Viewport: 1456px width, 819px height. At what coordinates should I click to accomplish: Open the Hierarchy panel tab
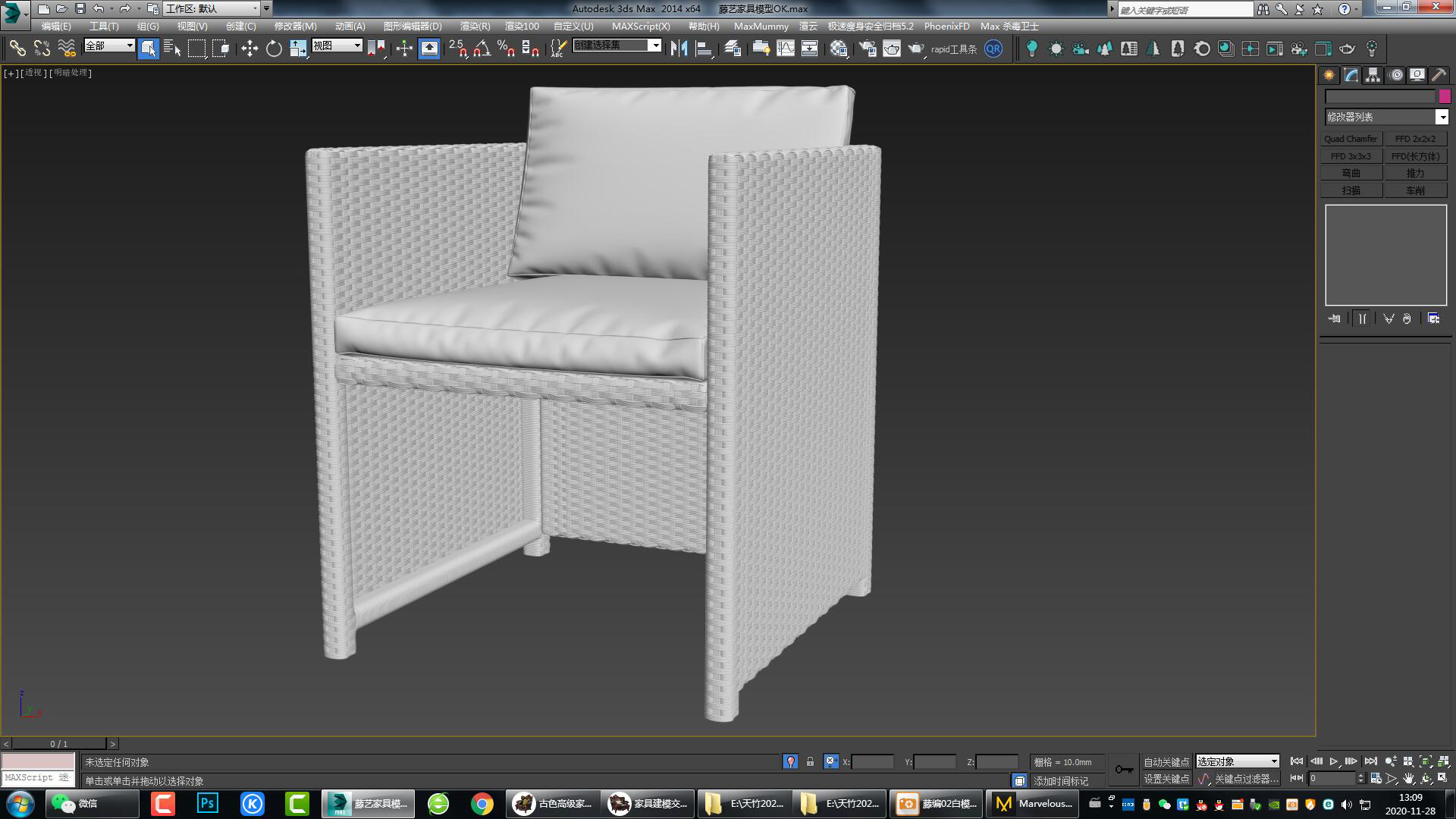coord(1372,74)
